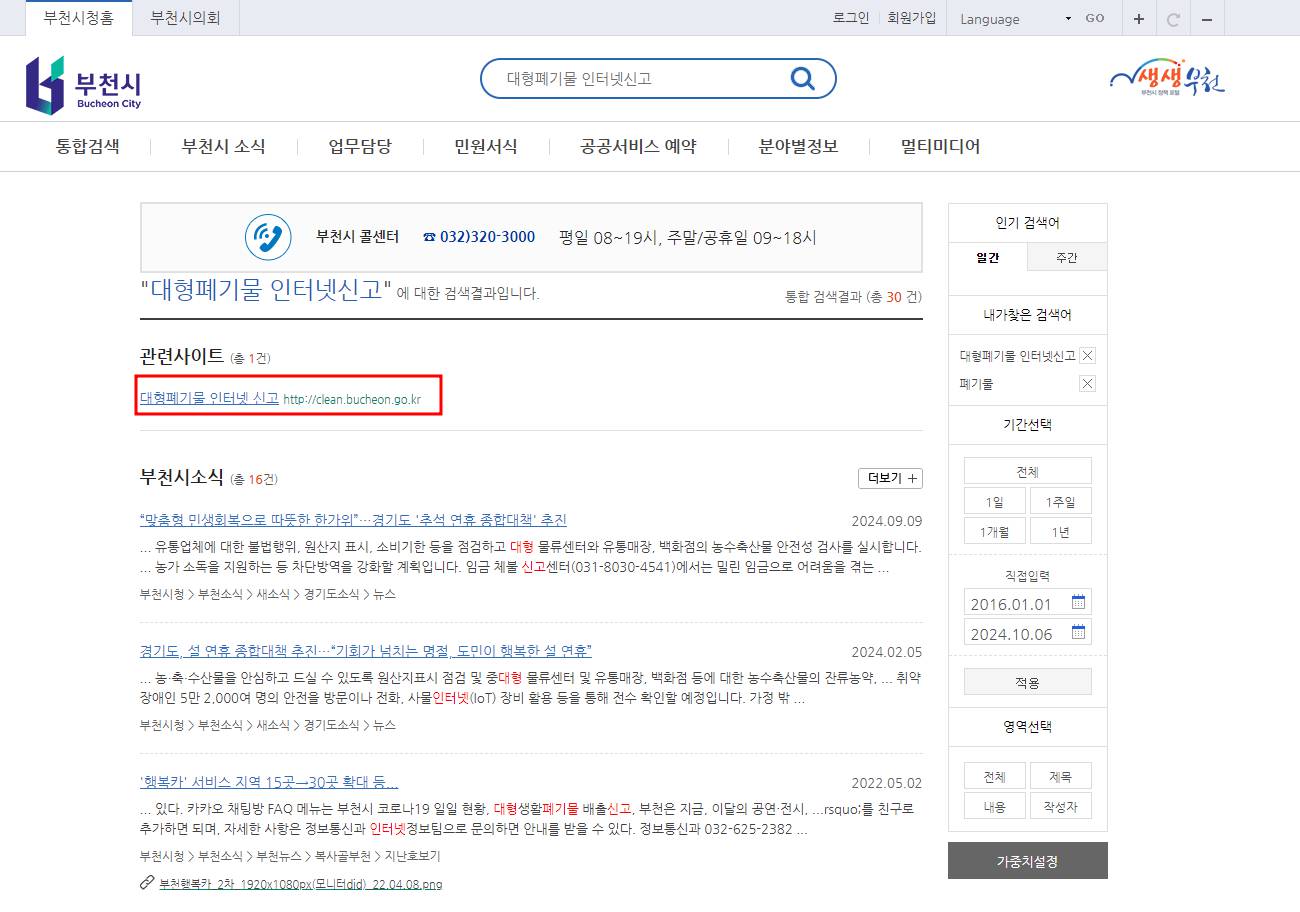Click date 2022.05.02 of 행복카 article
Screen dimensions: 1300x912
tap(887, 783)
